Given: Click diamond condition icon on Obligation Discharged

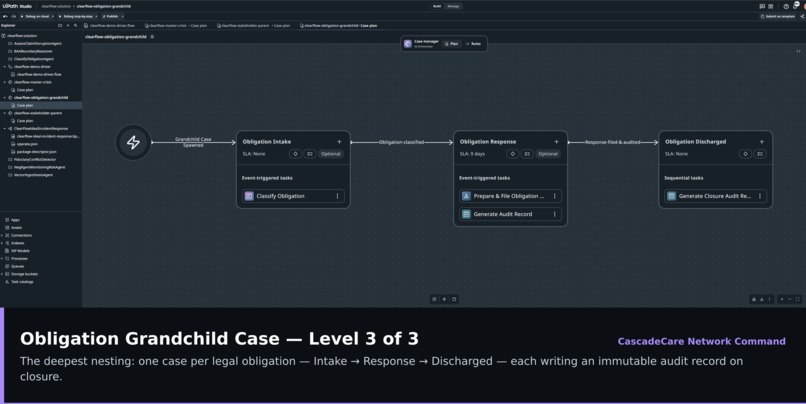Looking at the screenshot, I should point(745,154).
